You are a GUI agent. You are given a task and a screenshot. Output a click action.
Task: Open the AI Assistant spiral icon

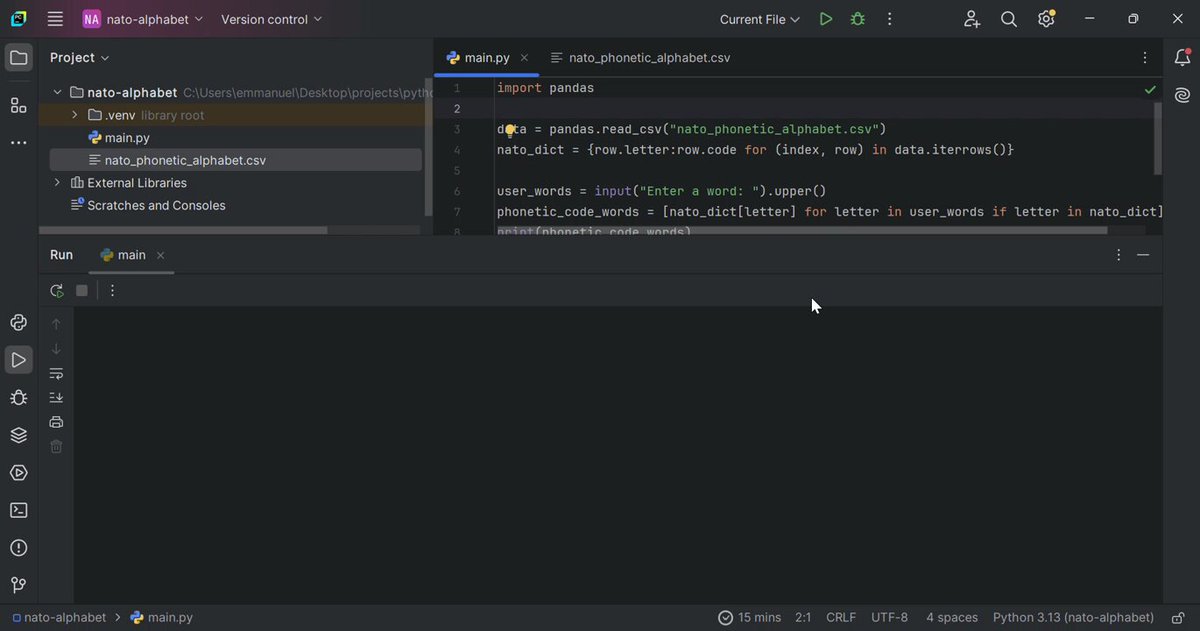click(x=1182, y=95)
